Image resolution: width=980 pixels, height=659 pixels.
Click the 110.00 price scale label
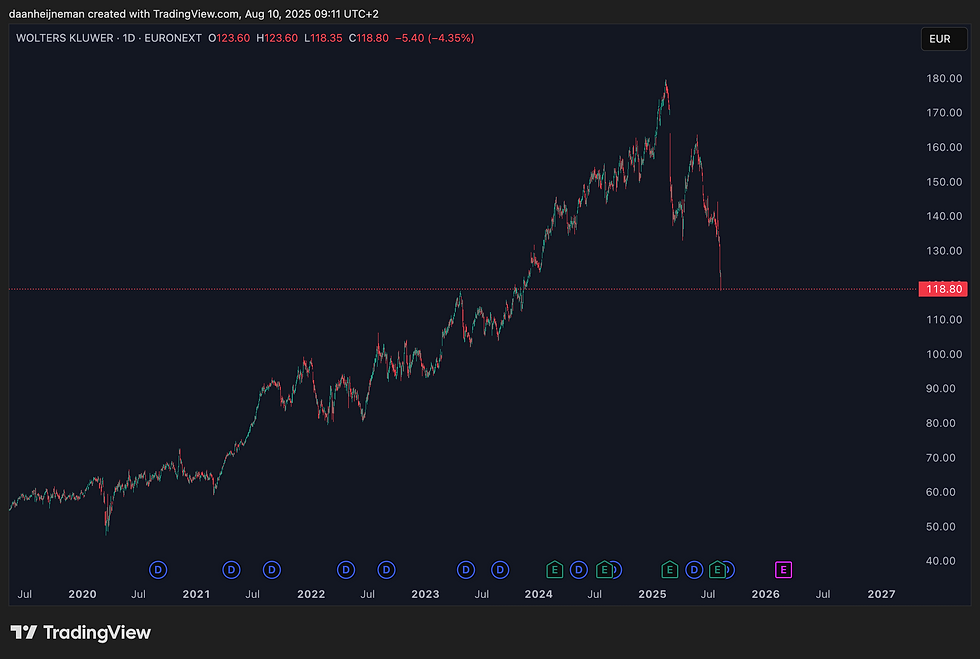pyautogui.click(x=944, y=319)
